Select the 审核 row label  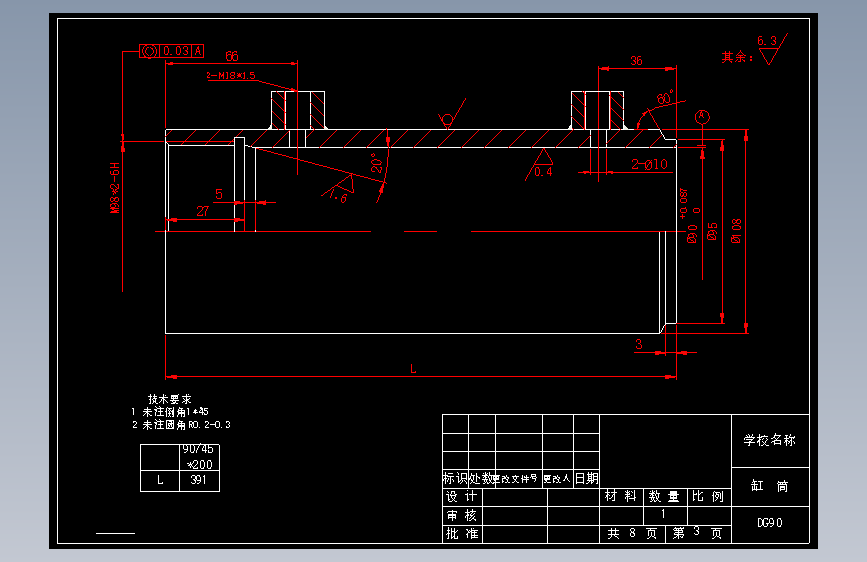tap(462, 516)
